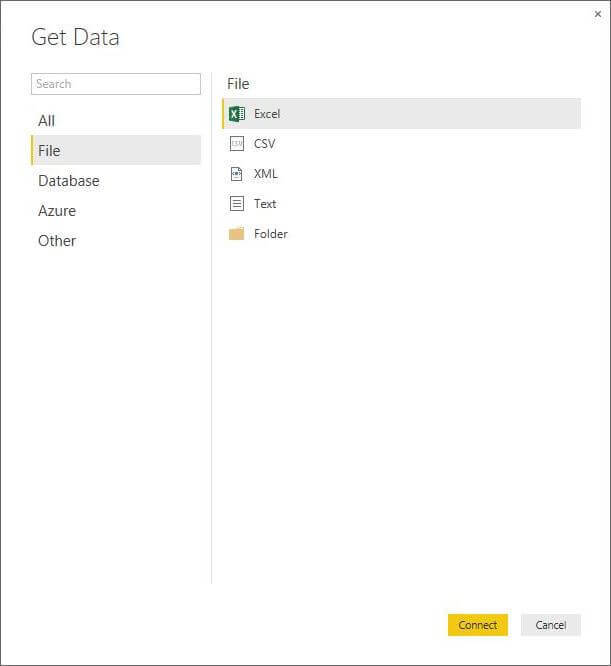Select the Excel data source label

click(x=267, y=114)
